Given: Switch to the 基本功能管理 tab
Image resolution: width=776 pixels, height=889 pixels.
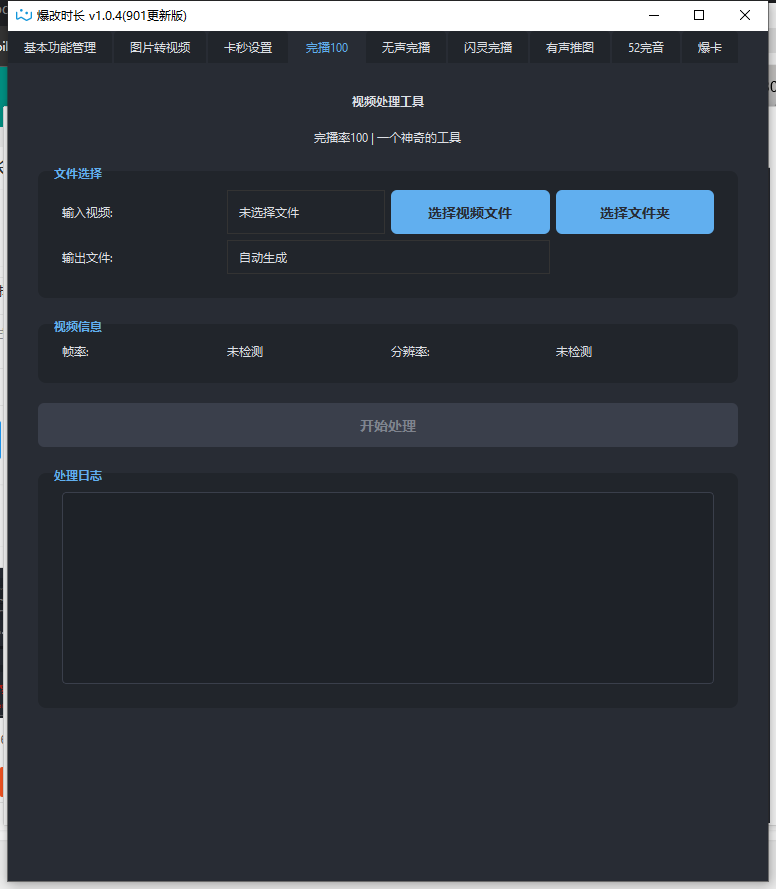Looking at the screenshot, I should tap(60, 48).
